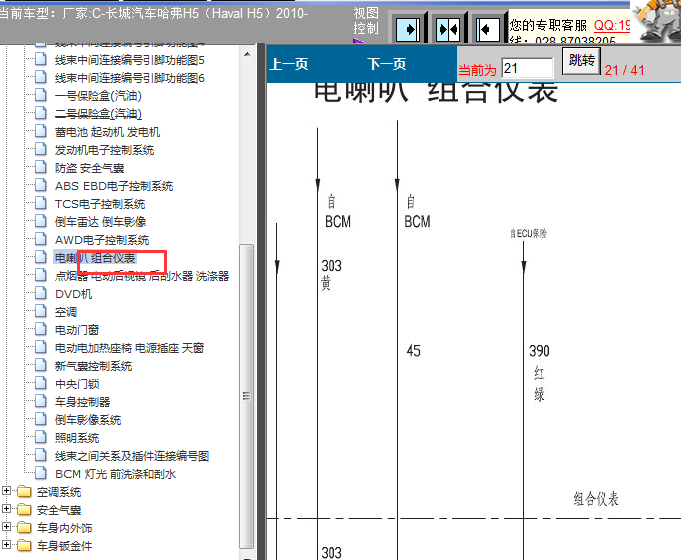Click the inward-arrows view control icon
The image size is (681, 560).
point(448,30)
